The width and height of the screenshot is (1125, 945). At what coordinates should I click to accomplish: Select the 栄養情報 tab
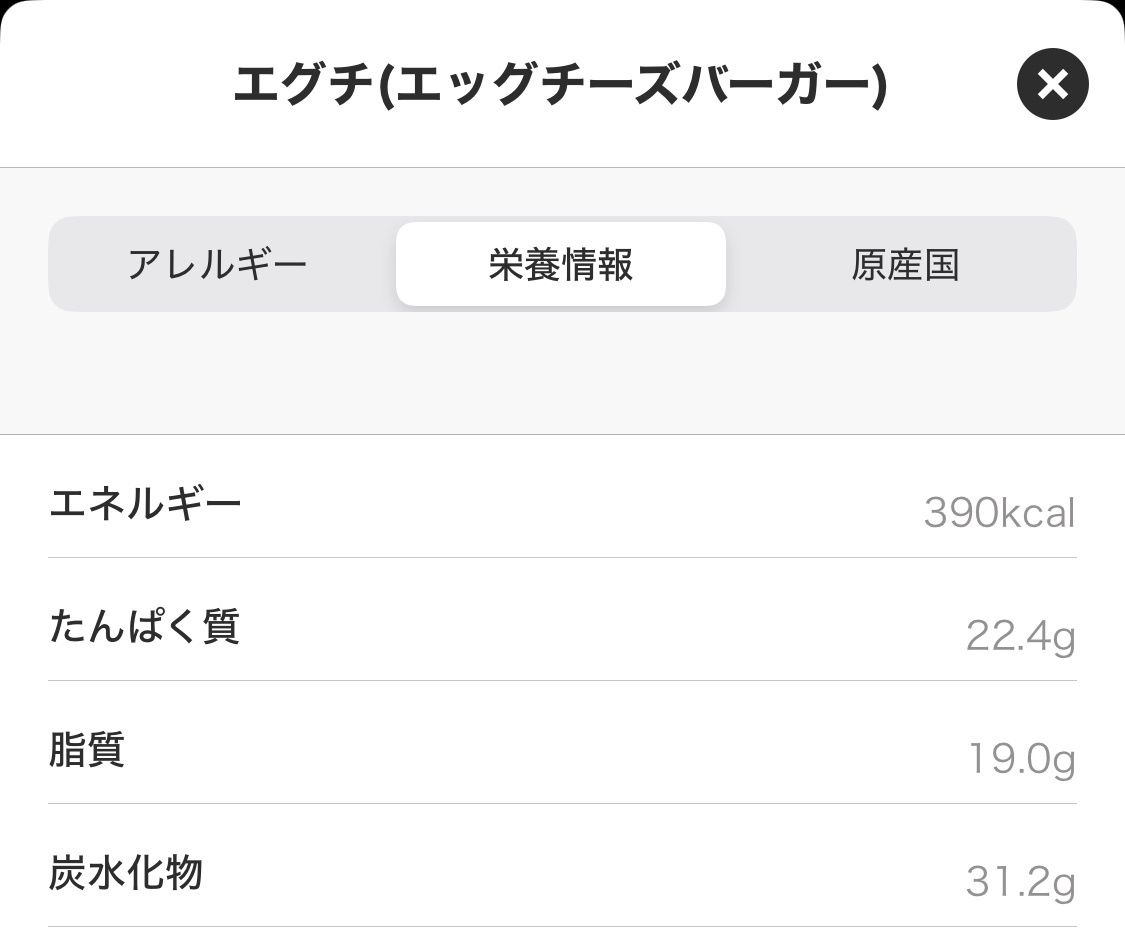560,265
